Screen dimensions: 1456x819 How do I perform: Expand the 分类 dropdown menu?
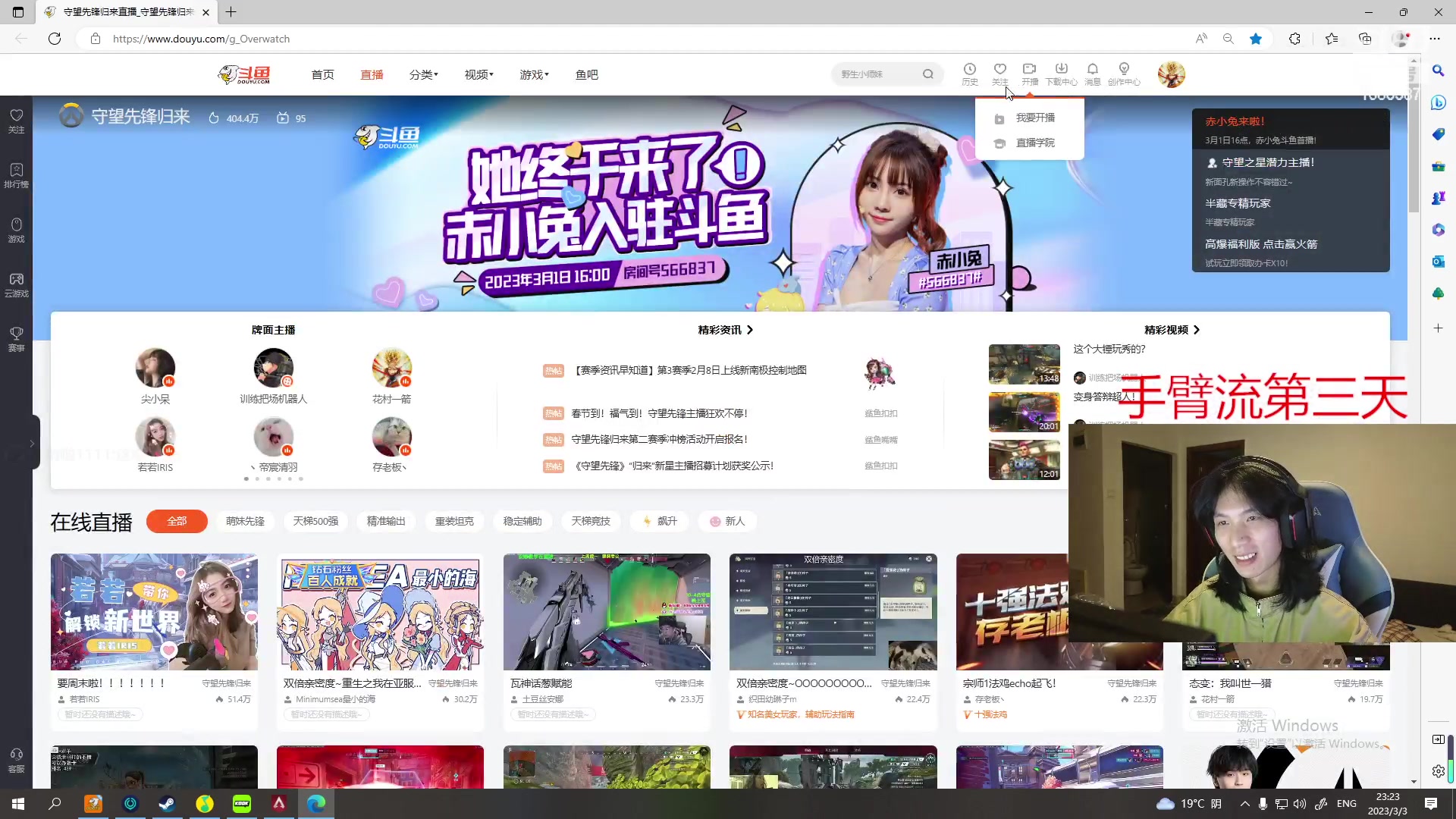pyautogui.click(x=423, y=74)
